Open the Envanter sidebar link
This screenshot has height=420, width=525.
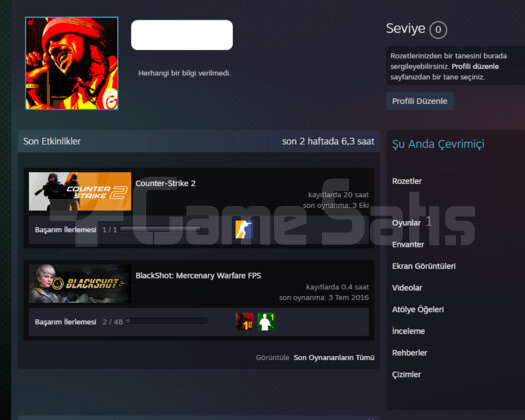pyautogui.click(x=408, y=244)
